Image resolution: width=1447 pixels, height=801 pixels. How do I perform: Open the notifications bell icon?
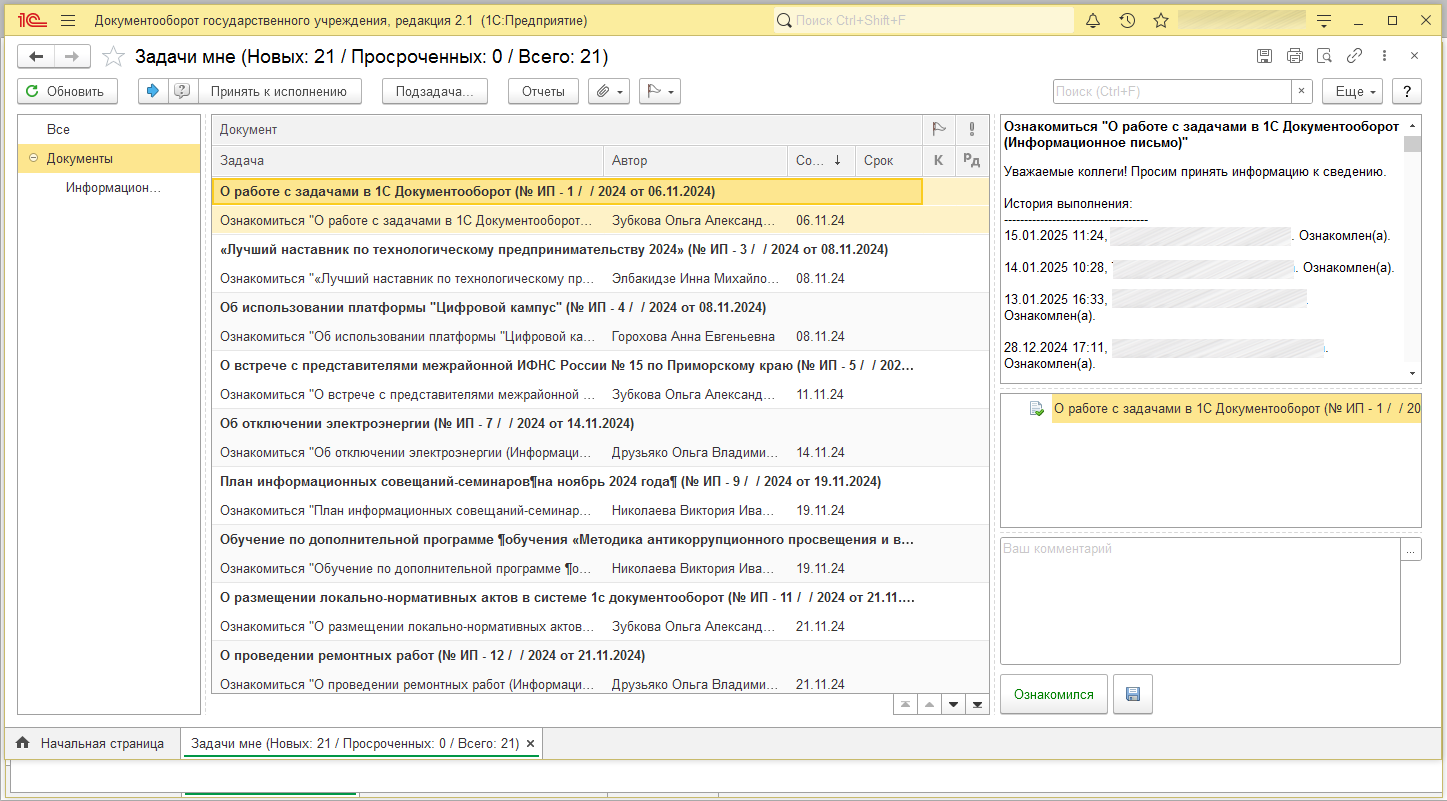pos(1093,20)
